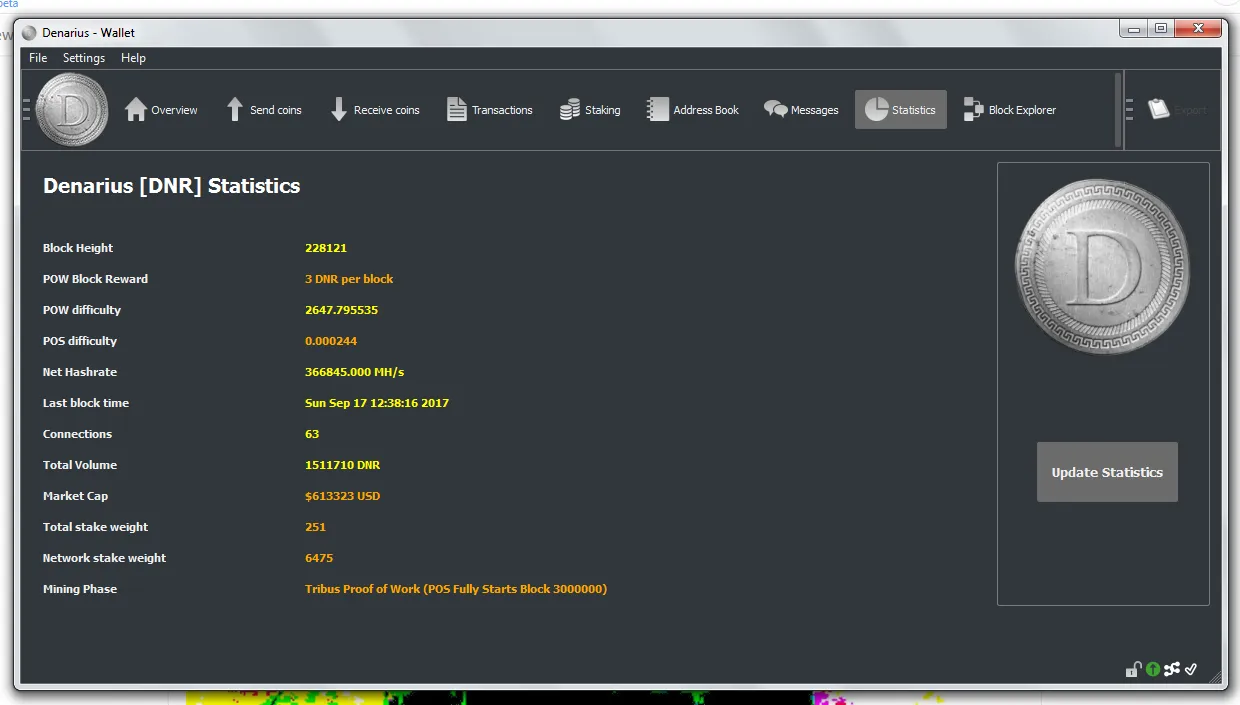
Task: Click POS difficulty value 0.000244
Action: (x=331, y=341)
